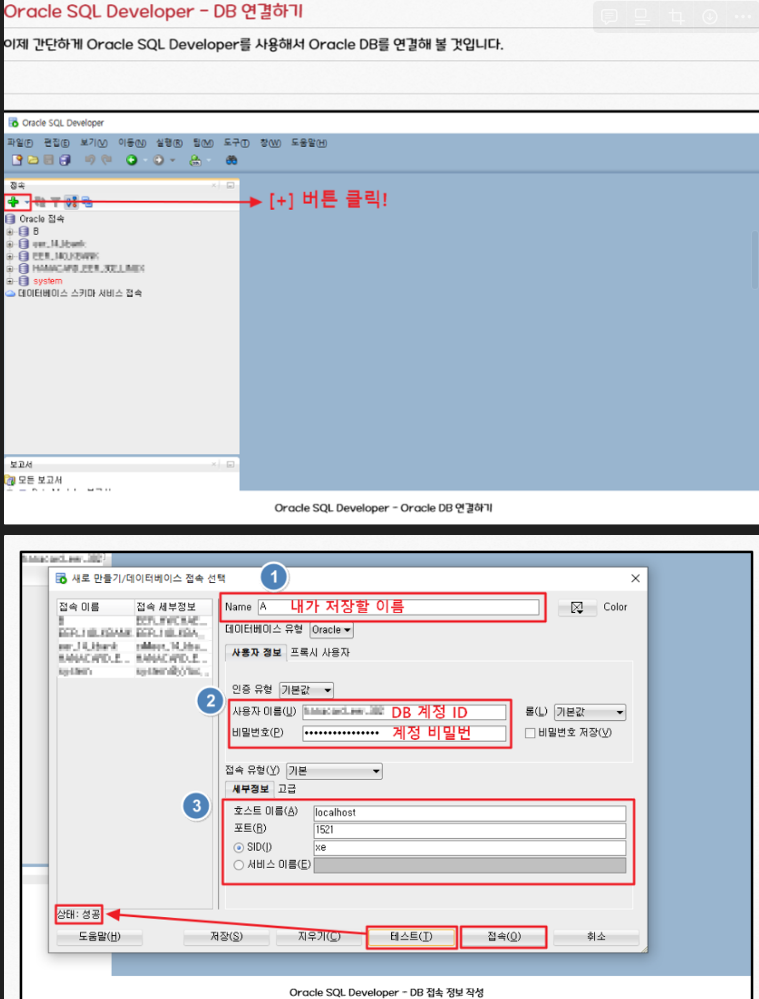The width and height of the screenshot is (759, 999).
Task: Open the 접속 유형(Y) dropdown
Action: tap(335, 771)
